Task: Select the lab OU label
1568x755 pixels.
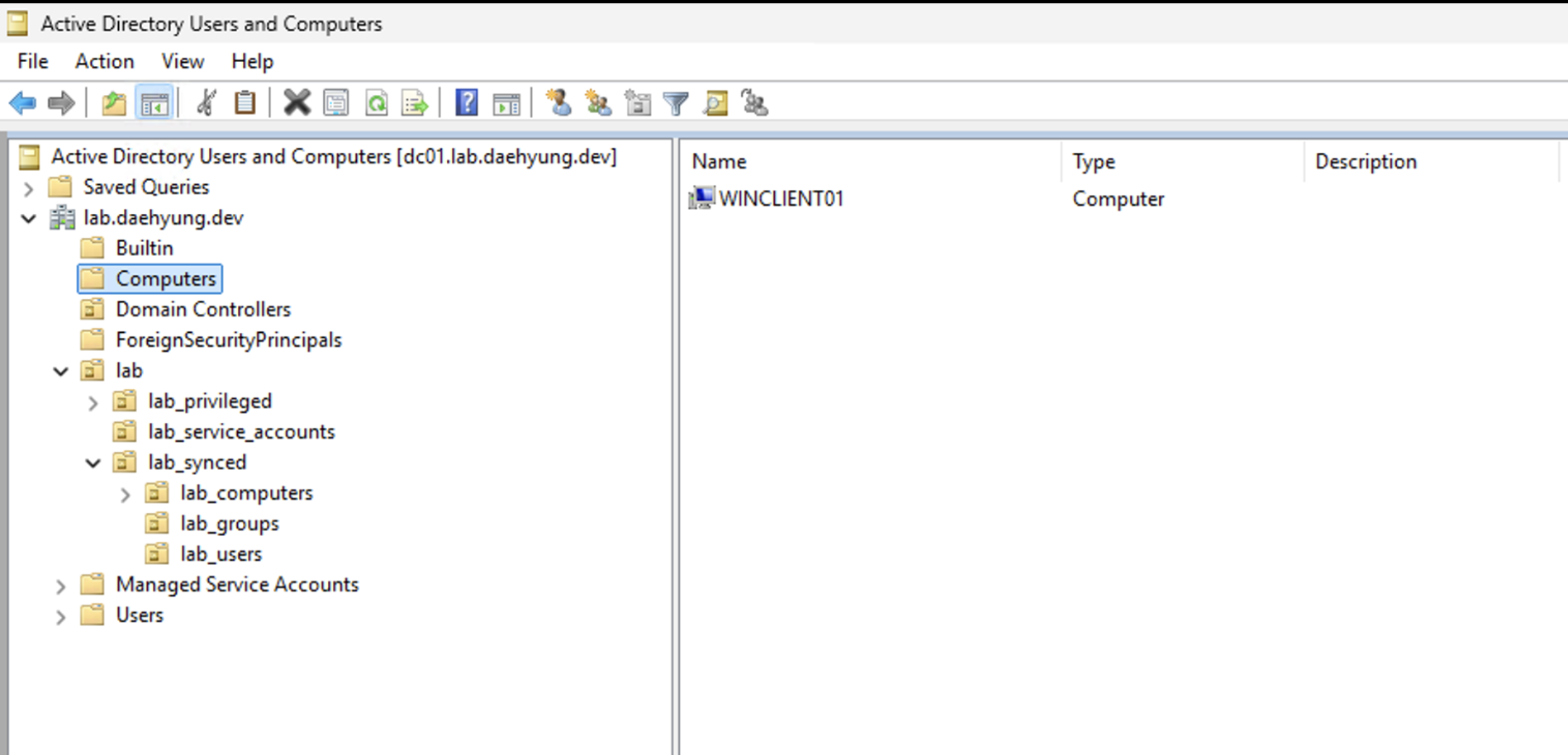Action: tap(129, 371)
